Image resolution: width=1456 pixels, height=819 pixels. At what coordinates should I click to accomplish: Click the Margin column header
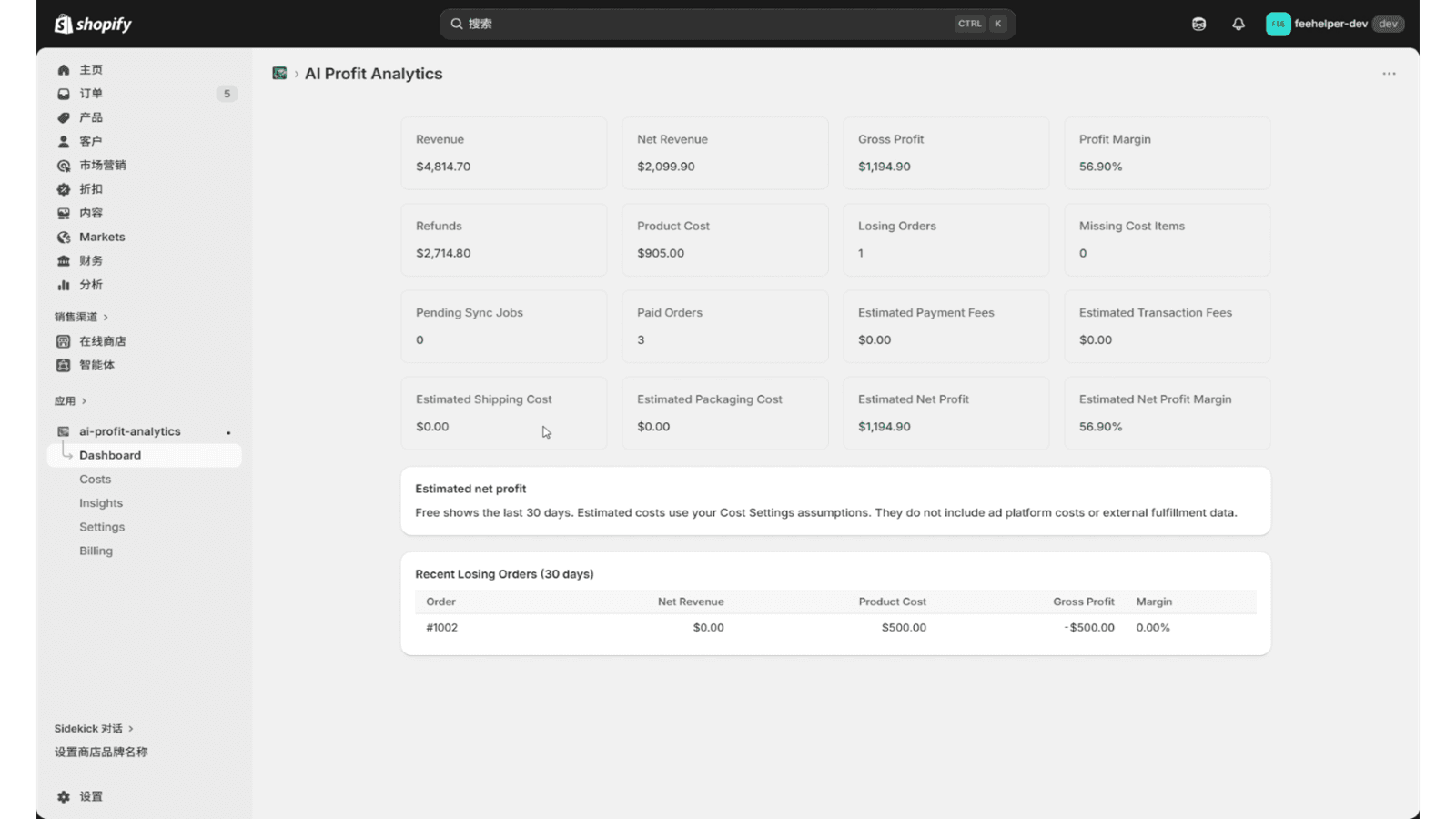tap(1154, 602)
